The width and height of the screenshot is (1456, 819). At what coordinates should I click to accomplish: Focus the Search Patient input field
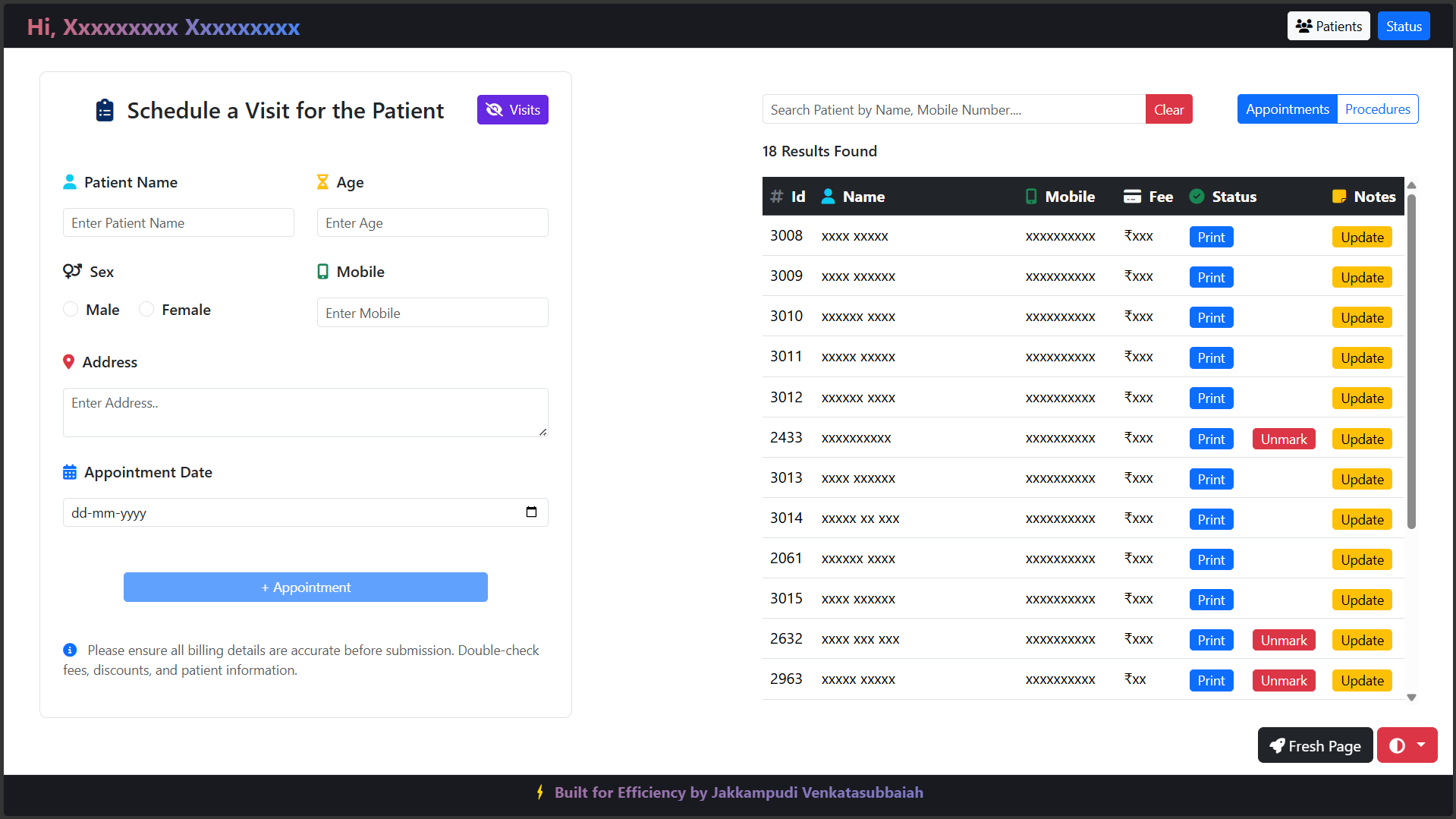(953, 110)
